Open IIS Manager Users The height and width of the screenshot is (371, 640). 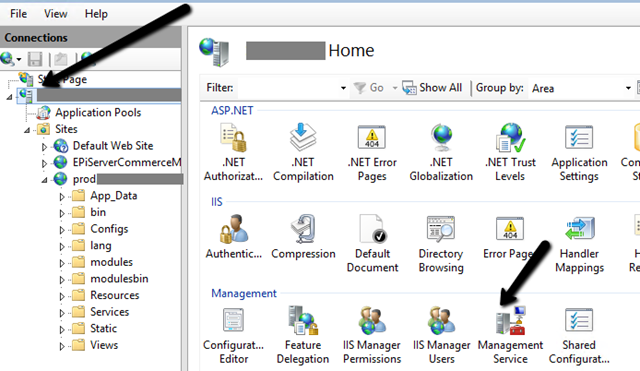[442, 335]
